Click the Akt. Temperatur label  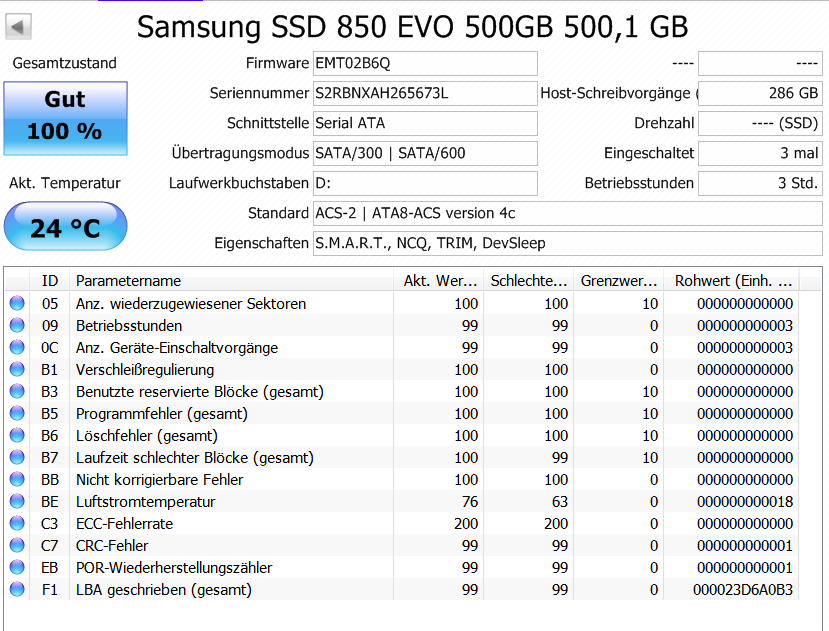[x=65, y=184]
